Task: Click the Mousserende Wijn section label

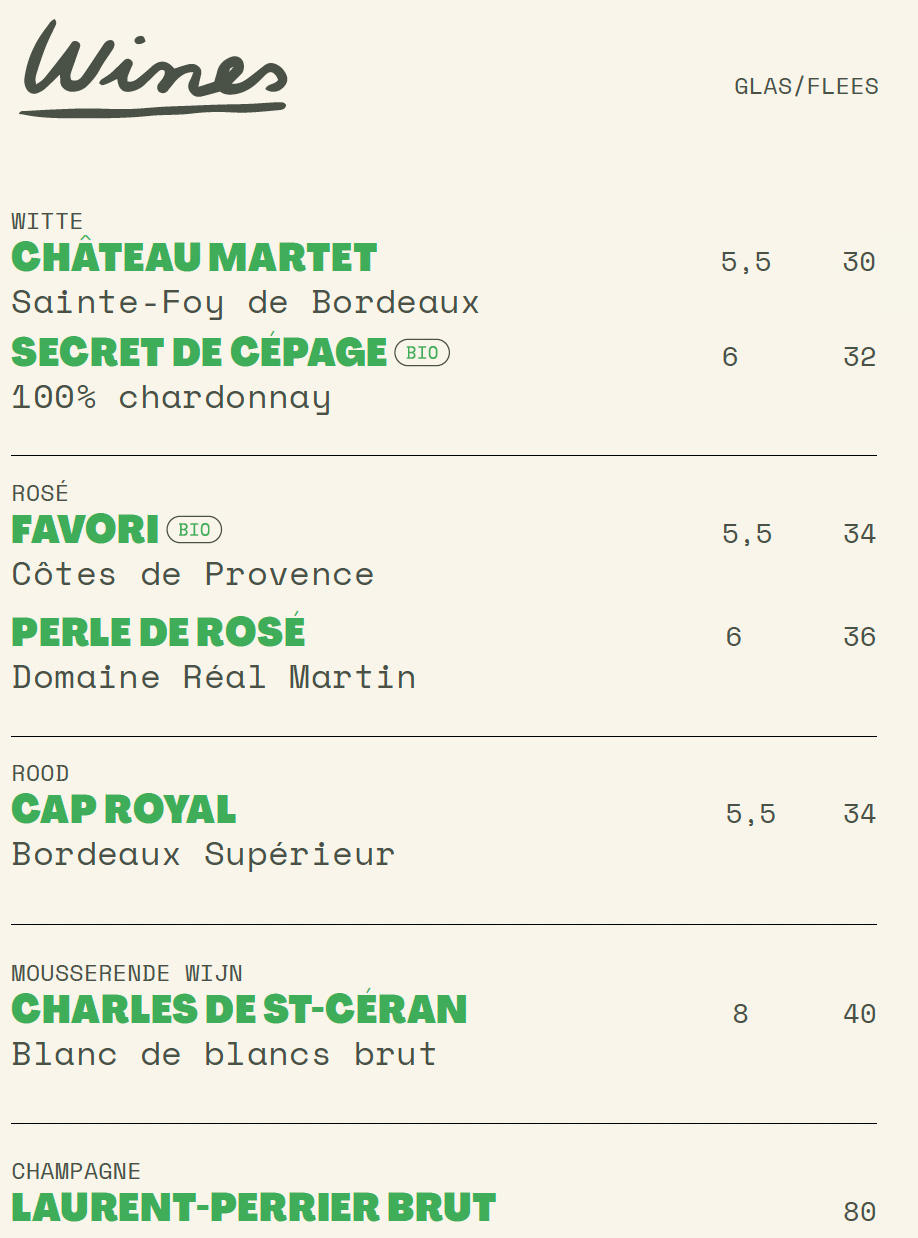Action: [127, 973]
